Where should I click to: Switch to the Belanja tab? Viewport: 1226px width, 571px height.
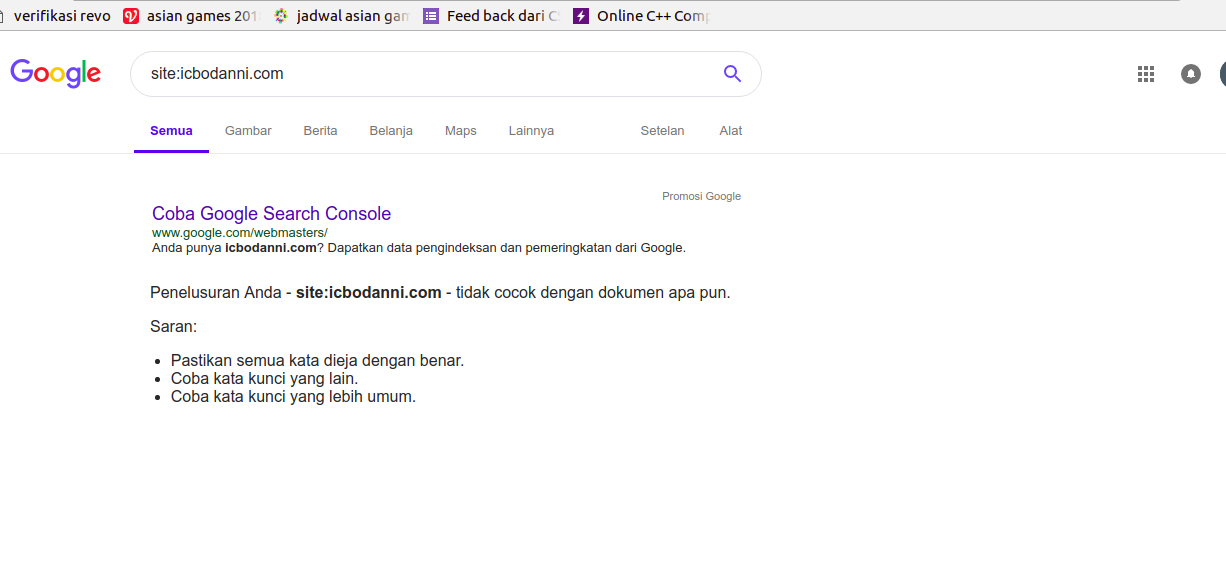(391, 131)
